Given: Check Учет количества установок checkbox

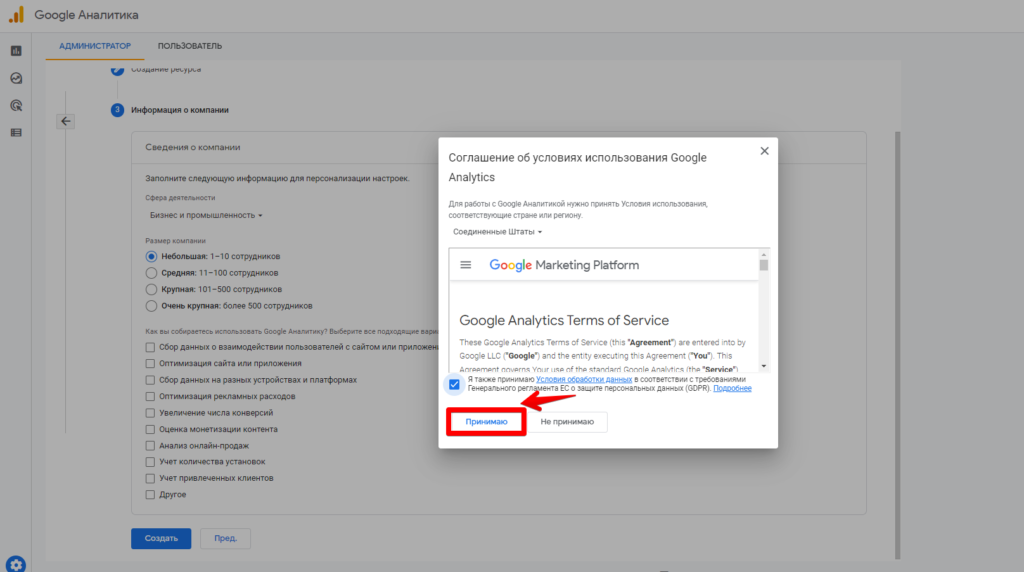Looking at the screenshot, I should (x=150, y=462).
